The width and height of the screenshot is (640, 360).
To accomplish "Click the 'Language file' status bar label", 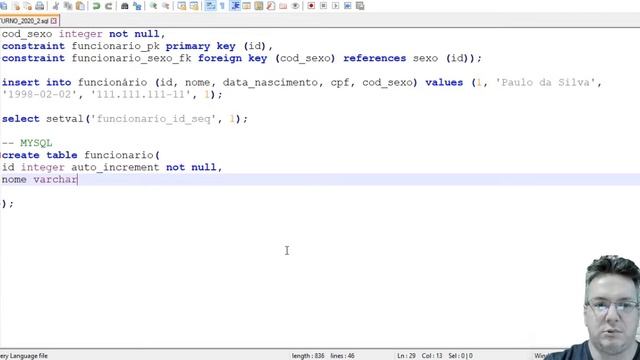I will 24,356.
